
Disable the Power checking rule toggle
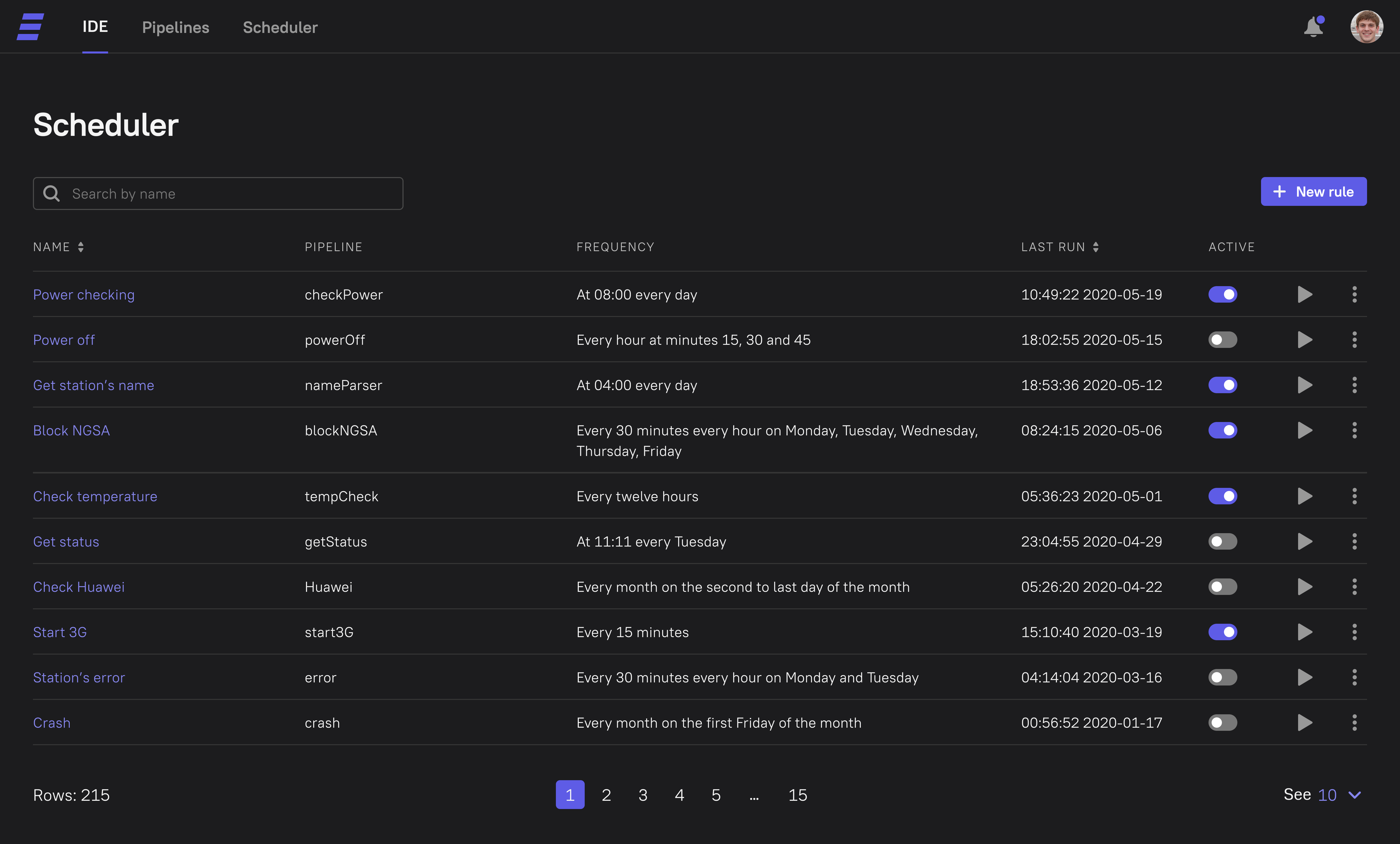coord(1223,294)
